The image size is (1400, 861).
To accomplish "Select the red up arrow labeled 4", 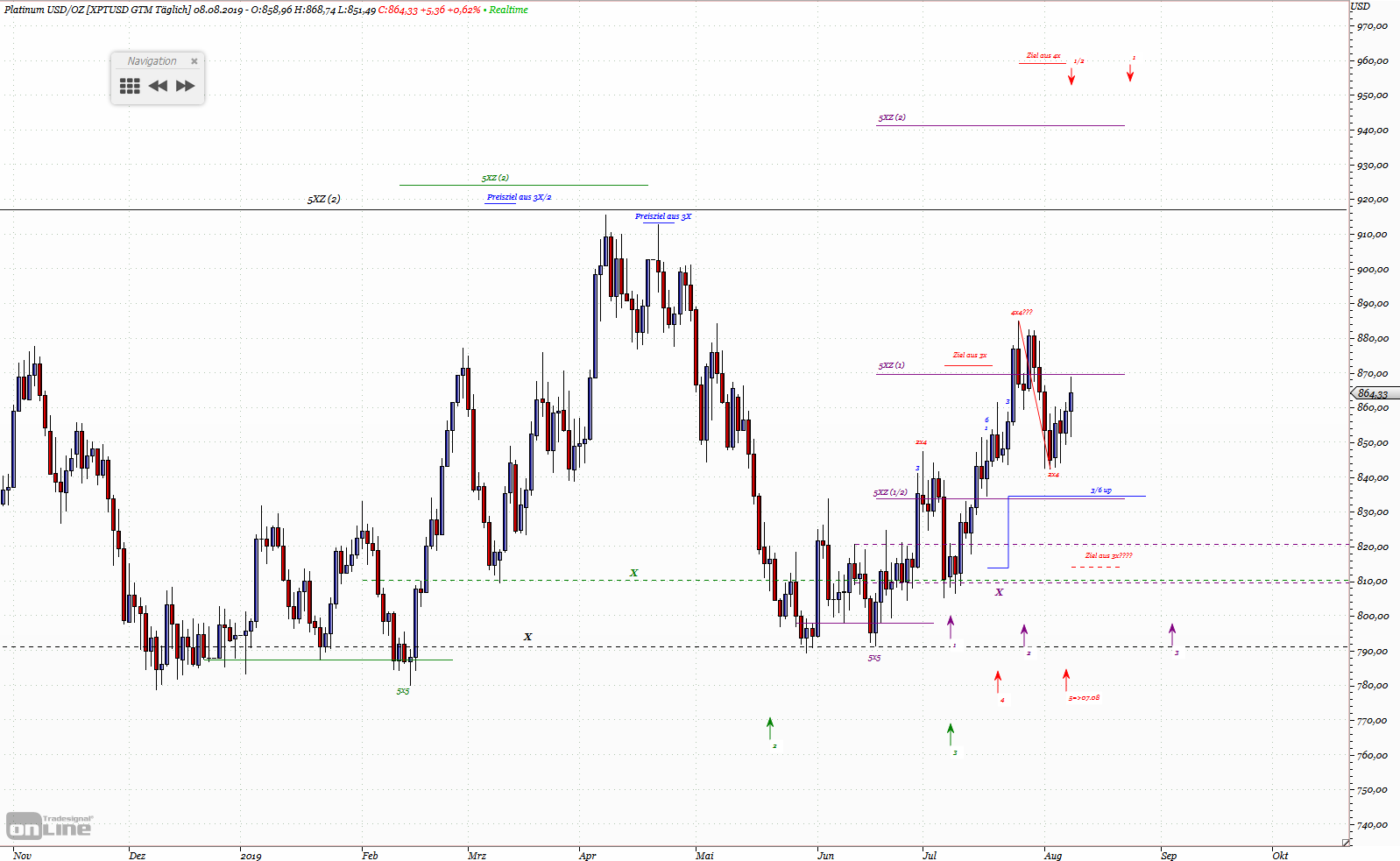I will 998,681.
